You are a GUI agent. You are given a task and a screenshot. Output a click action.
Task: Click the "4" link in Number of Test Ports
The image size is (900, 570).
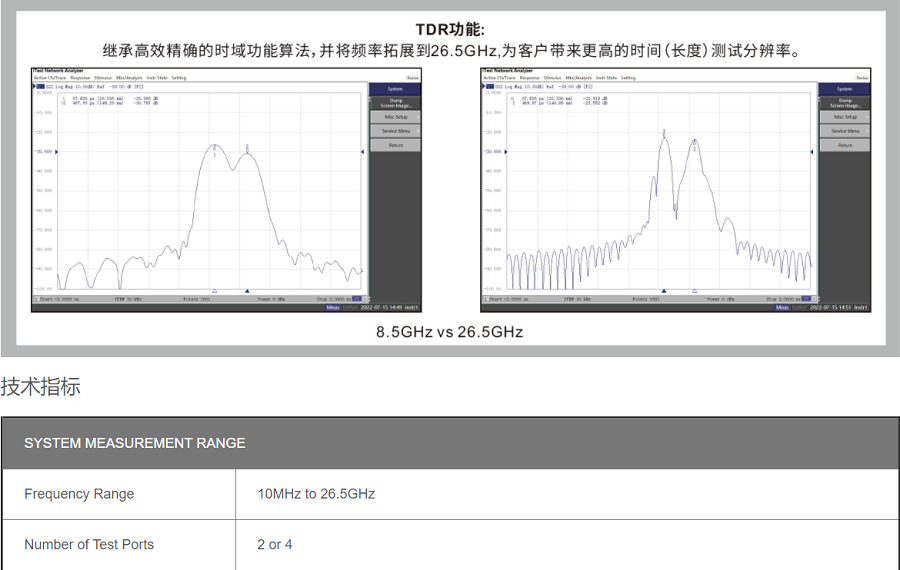(x=289, y=545)
